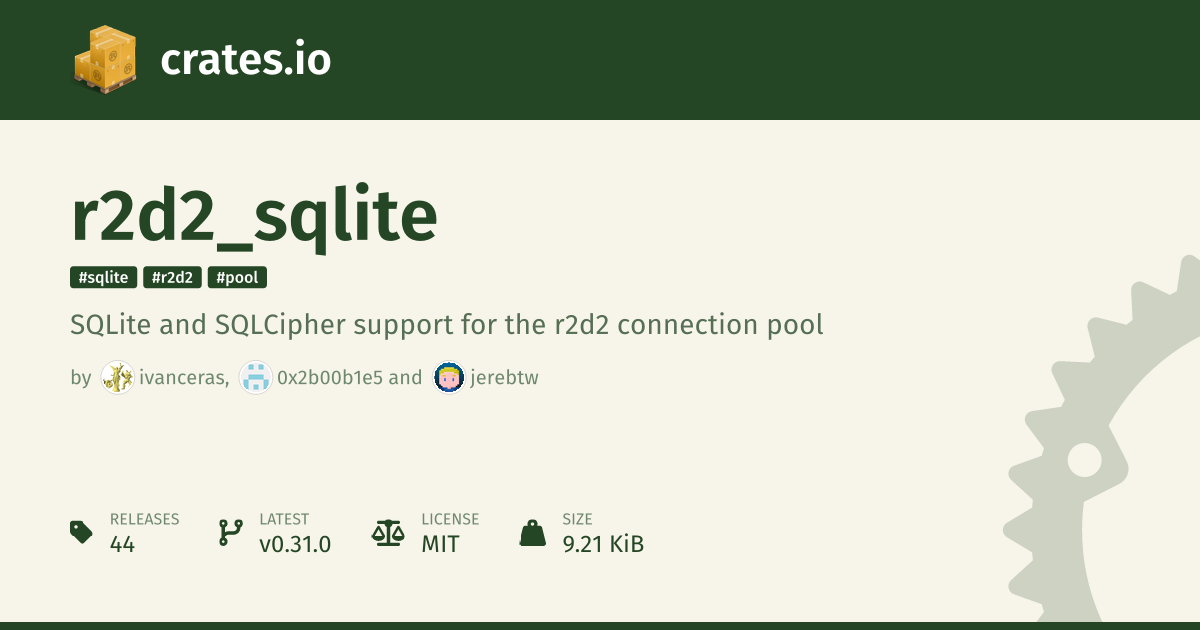Click the latest version branch icon
1200x630 pixels.
tap(230, 532)
